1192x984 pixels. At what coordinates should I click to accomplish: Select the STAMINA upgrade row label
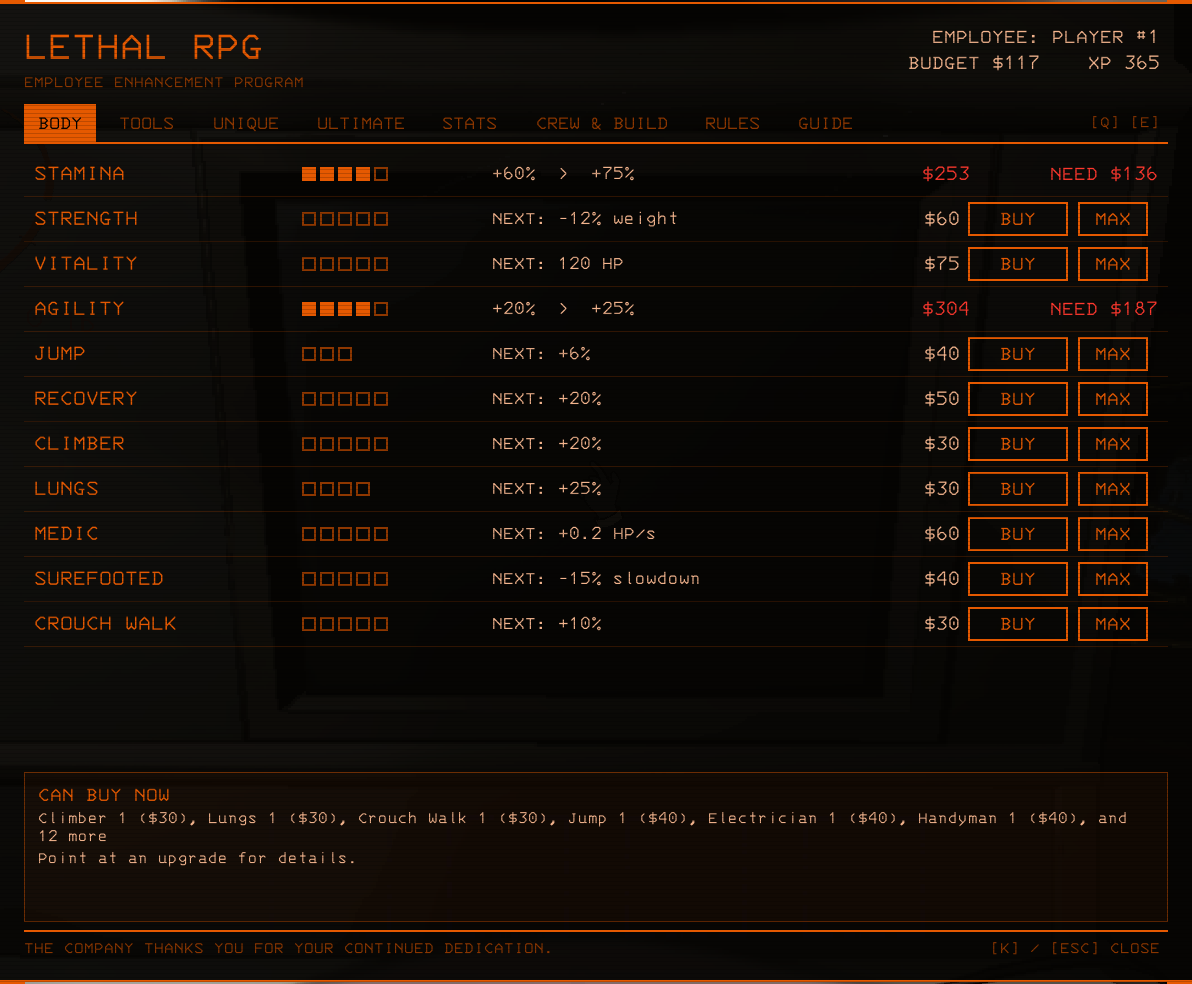(79, 173)
